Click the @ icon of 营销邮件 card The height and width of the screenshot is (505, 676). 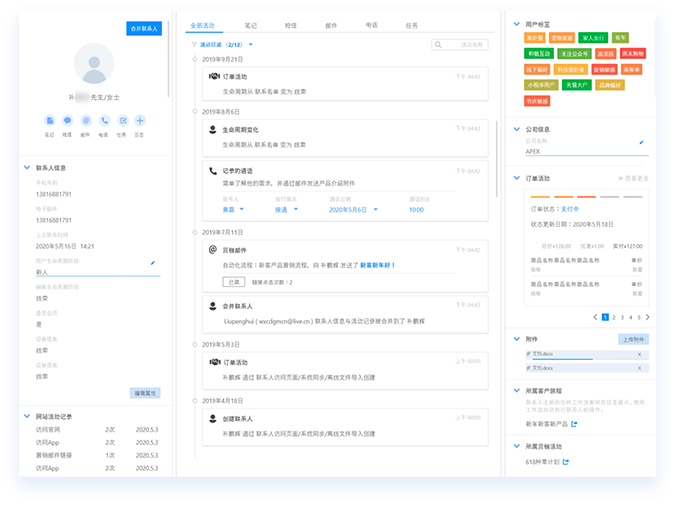213,250
